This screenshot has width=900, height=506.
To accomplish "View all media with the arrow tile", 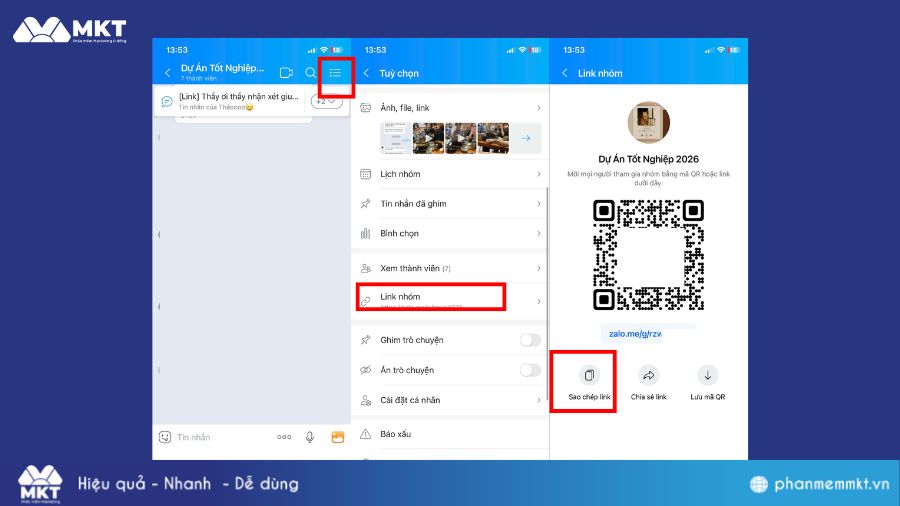I will 526,138.
